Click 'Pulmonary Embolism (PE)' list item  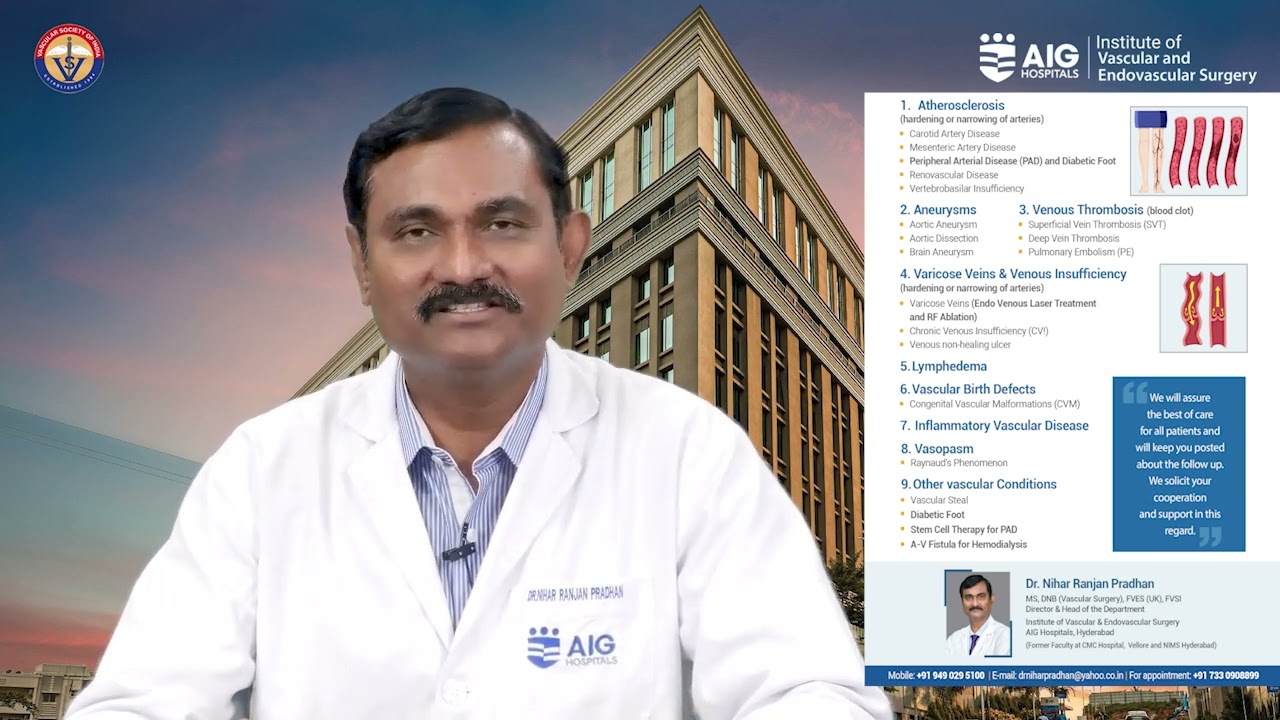click(x=1081, y=252)
